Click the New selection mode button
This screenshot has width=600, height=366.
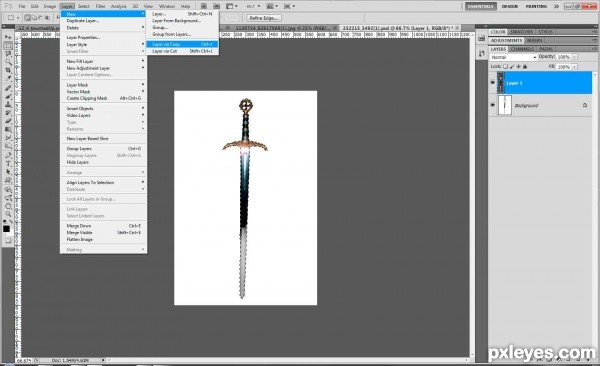pyautogui.click(x=28, y=18)
